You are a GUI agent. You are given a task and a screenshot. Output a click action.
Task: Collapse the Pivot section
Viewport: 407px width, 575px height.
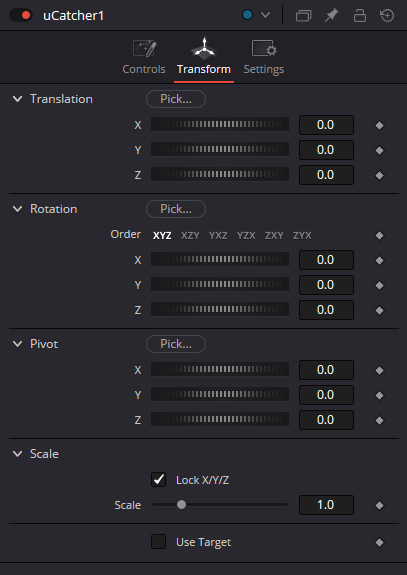click(x=18, y=344)
